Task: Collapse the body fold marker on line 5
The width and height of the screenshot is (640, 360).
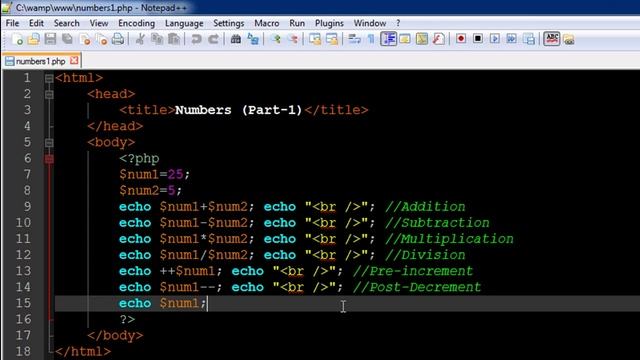Action: click(x=49, y=142)
